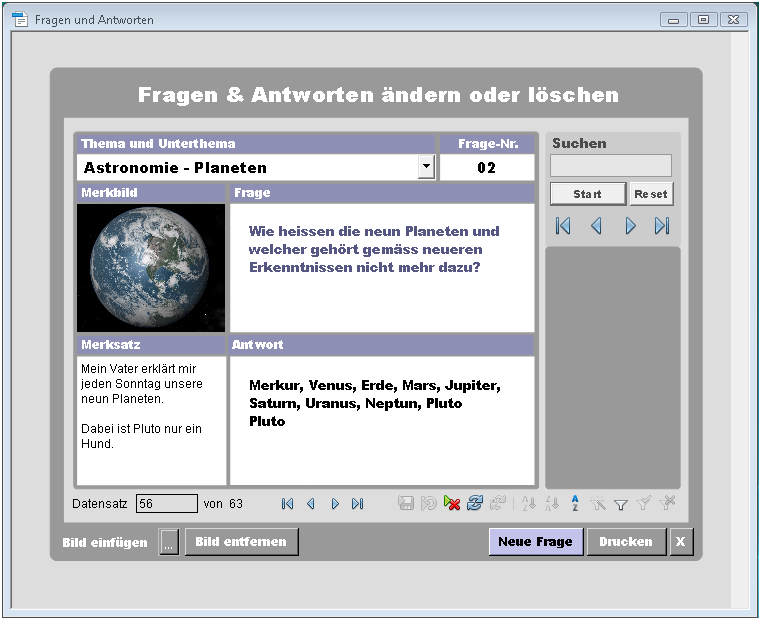Click the Neue Frage button
Screen dimensions: 761x620
tap(535, 542)
